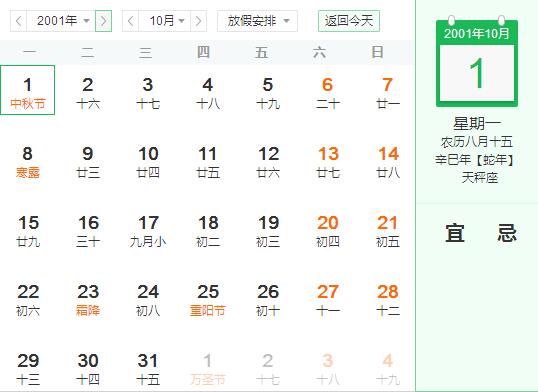
Task: Select October 4 十八 date
Action: 208,93
